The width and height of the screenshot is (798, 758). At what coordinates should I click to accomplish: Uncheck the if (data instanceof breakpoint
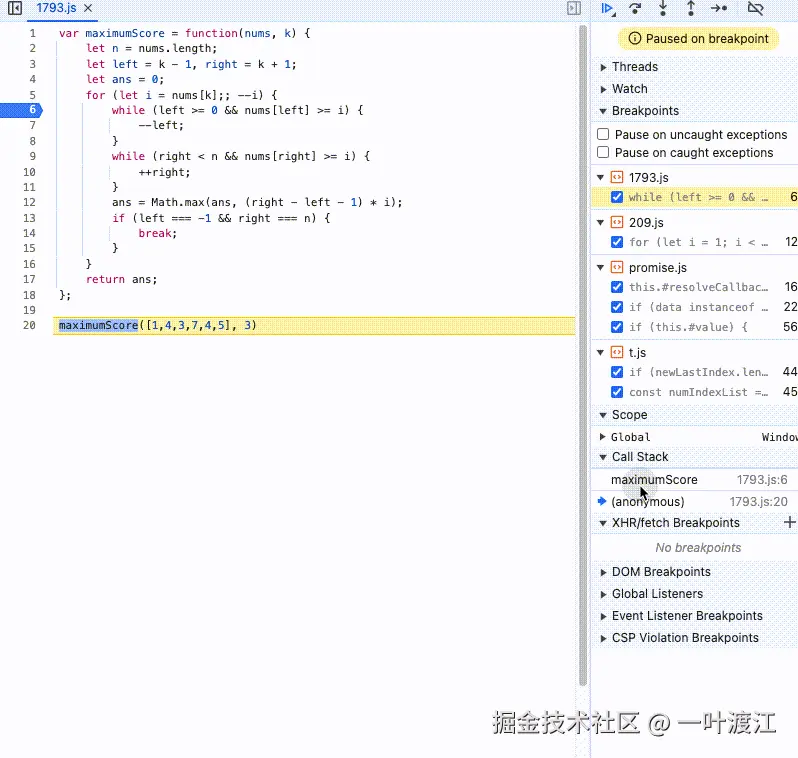[617, 307]
